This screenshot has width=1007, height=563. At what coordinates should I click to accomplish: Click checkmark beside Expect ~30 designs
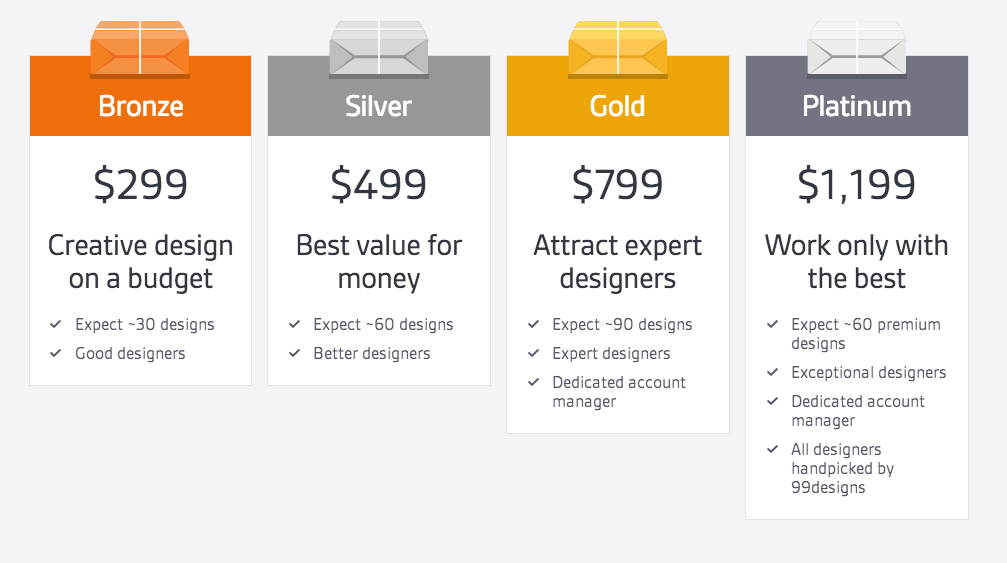click(x=56, y=324)
